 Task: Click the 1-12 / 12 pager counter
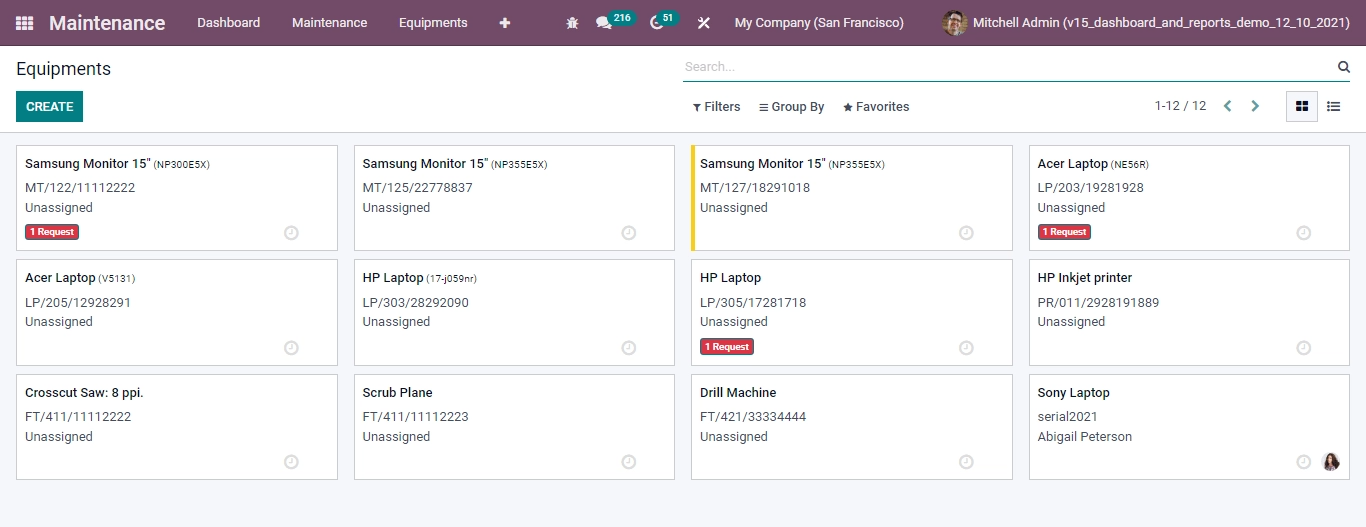coord(1180,106)
